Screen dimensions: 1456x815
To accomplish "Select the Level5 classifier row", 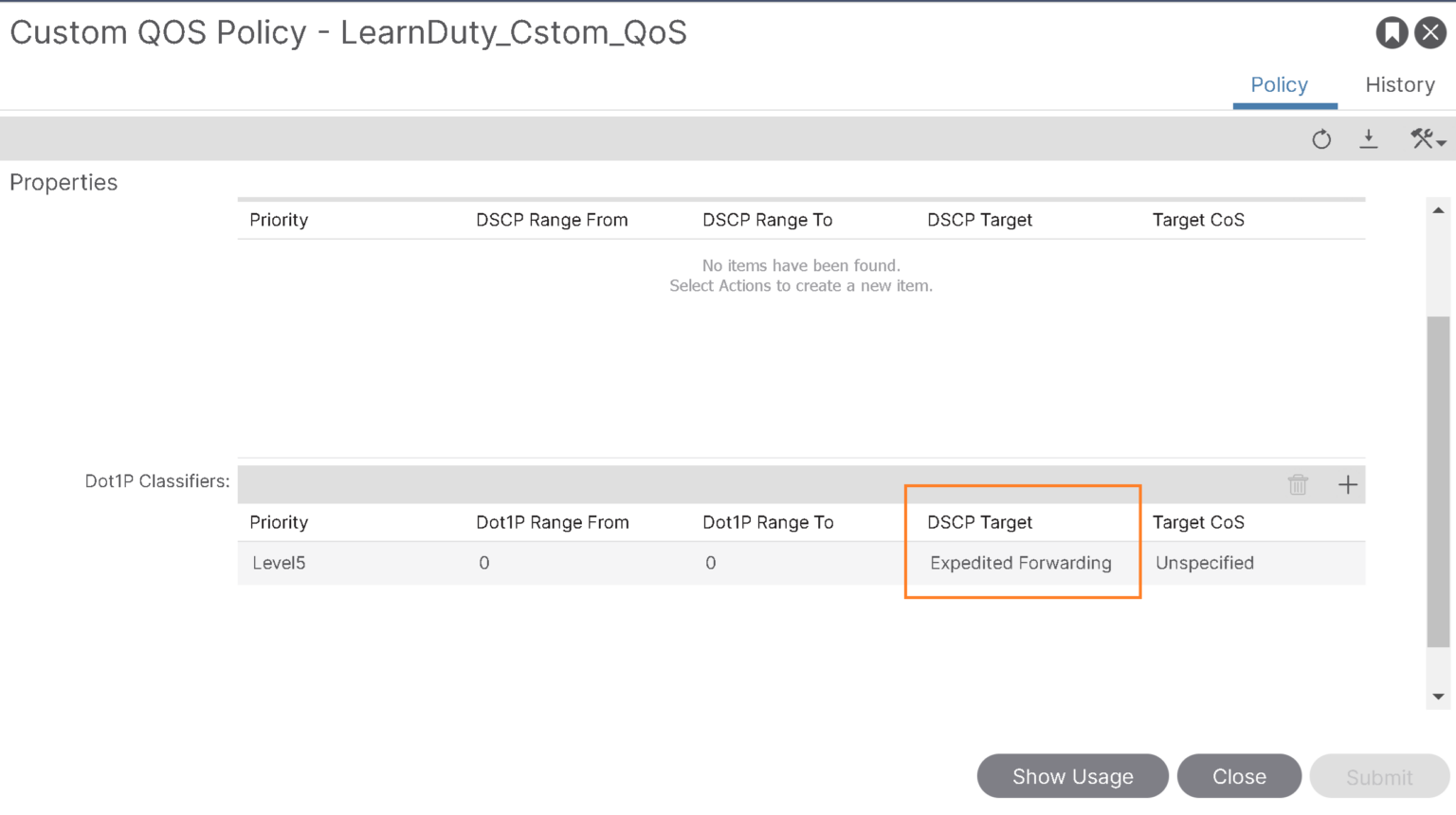I will (275, 562).
